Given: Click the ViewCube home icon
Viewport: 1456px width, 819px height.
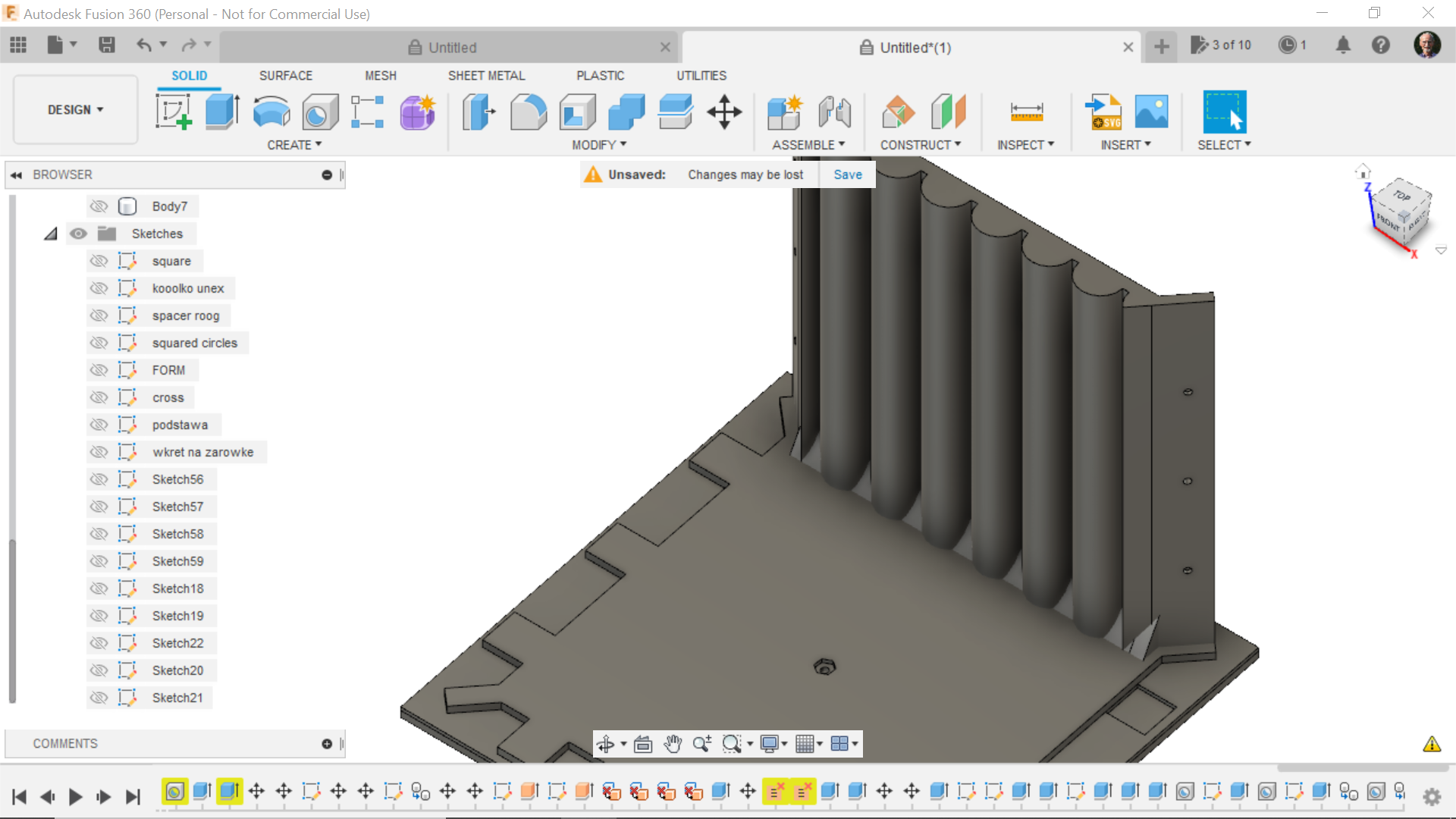Looking at the screenshot, I should tap(1363, 171).
